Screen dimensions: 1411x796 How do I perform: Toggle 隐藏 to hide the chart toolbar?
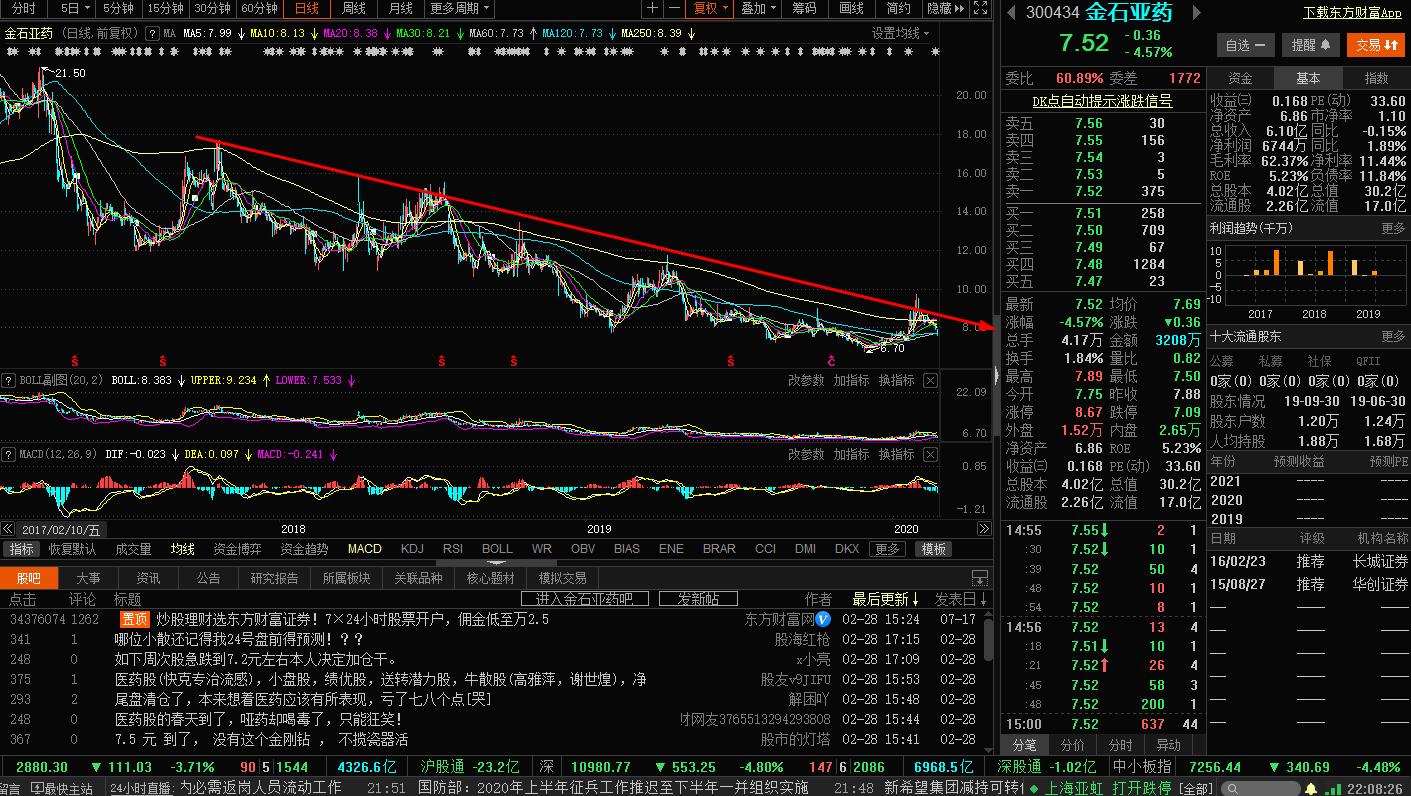pos(940,9)
